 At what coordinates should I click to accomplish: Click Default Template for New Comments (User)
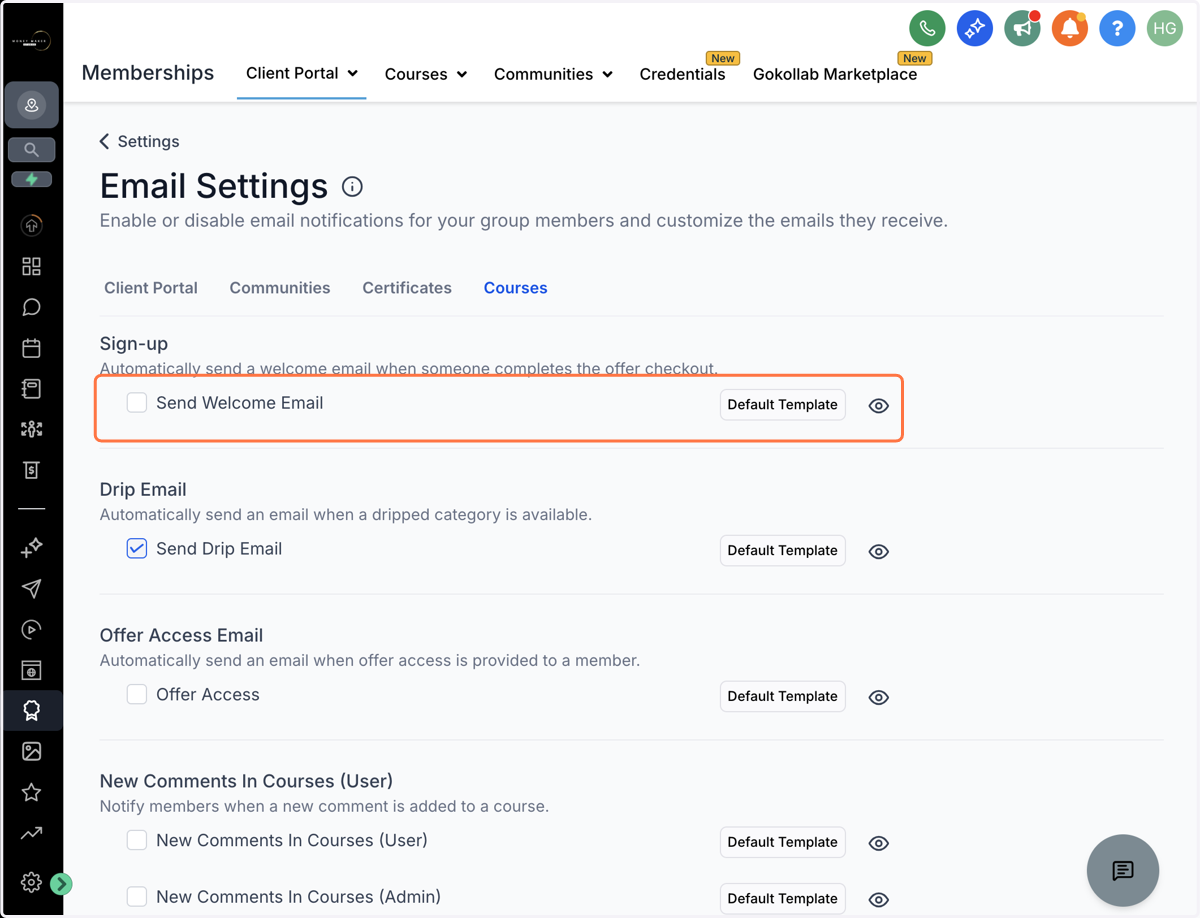(783, 842)
